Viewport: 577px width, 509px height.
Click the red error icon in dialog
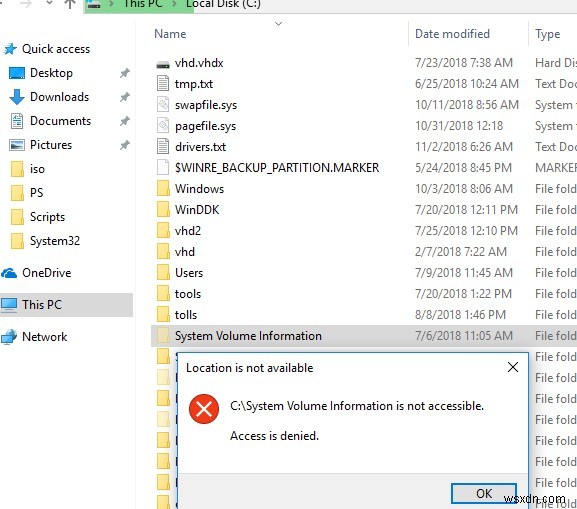point(204,409)
